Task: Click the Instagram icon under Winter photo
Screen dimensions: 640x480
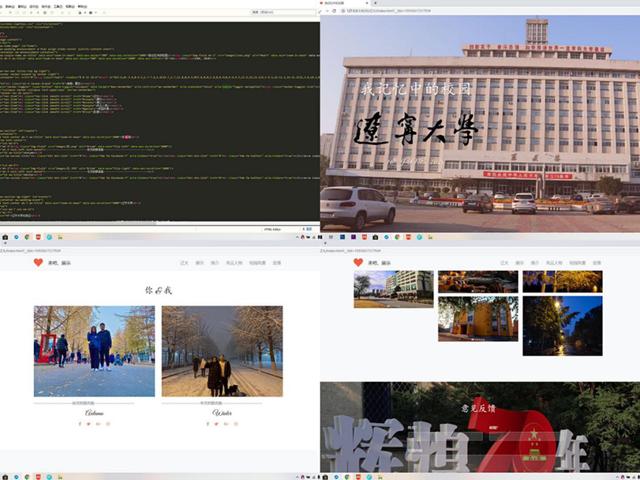Action: [236, 424]
